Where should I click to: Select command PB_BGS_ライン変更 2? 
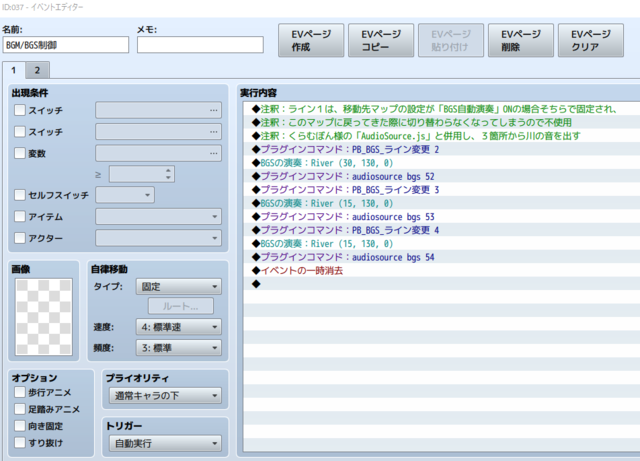click(442, 149)
